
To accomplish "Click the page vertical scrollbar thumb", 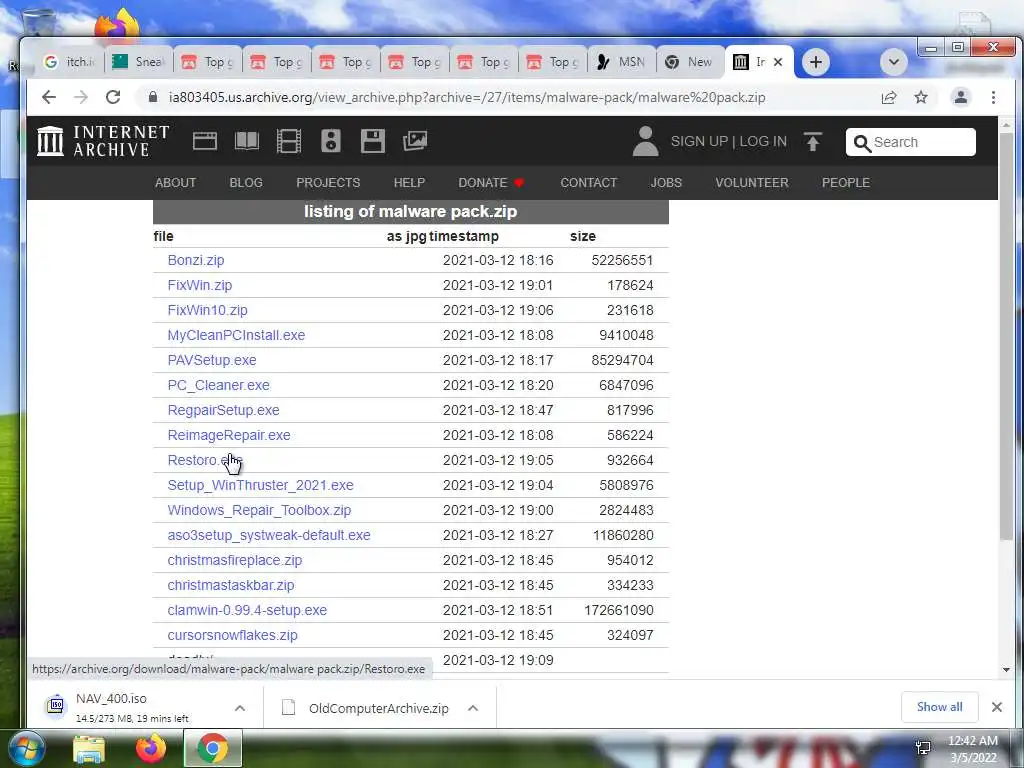I will pyautogui.click(x=1006, y=336).
